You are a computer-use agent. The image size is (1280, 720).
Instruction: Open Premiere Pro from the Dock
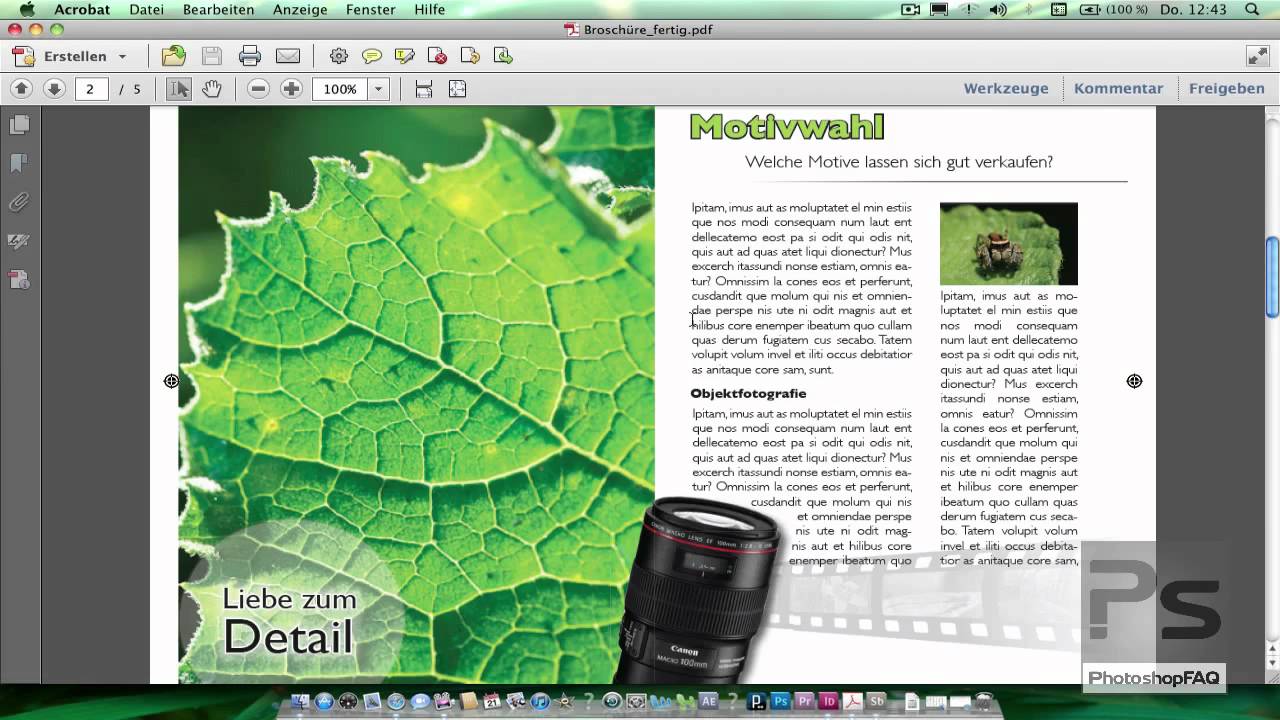[x=805, y=702]
